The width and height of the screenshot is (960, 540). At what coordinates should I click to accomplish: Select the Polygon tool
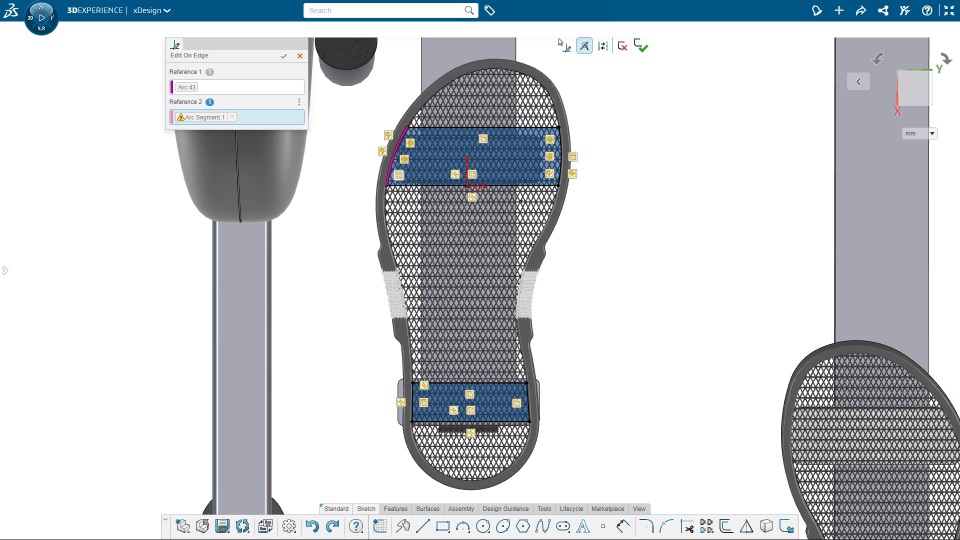523,526
